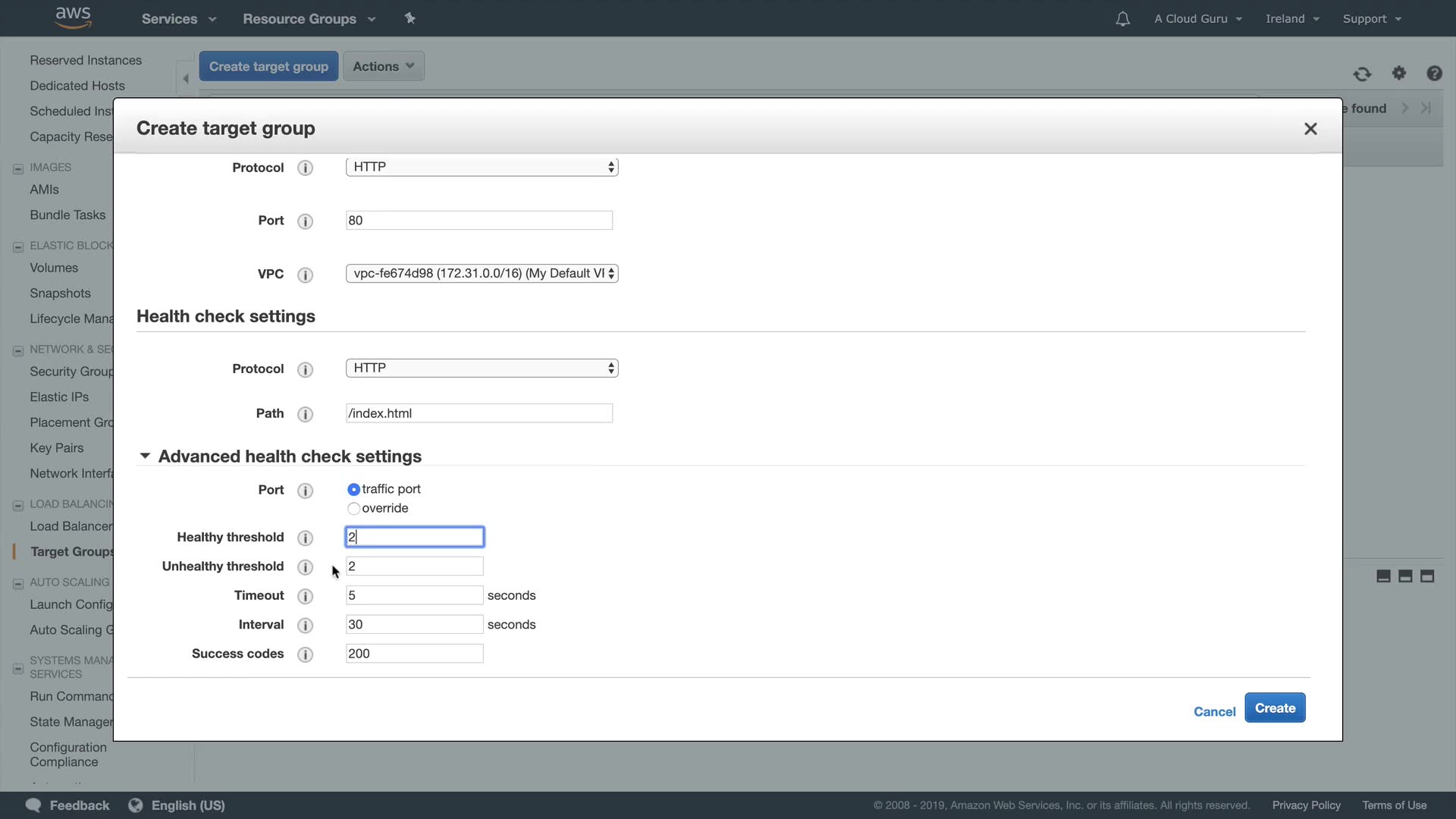Click the refresh icon in toolbar

[x=1362, y=74]
